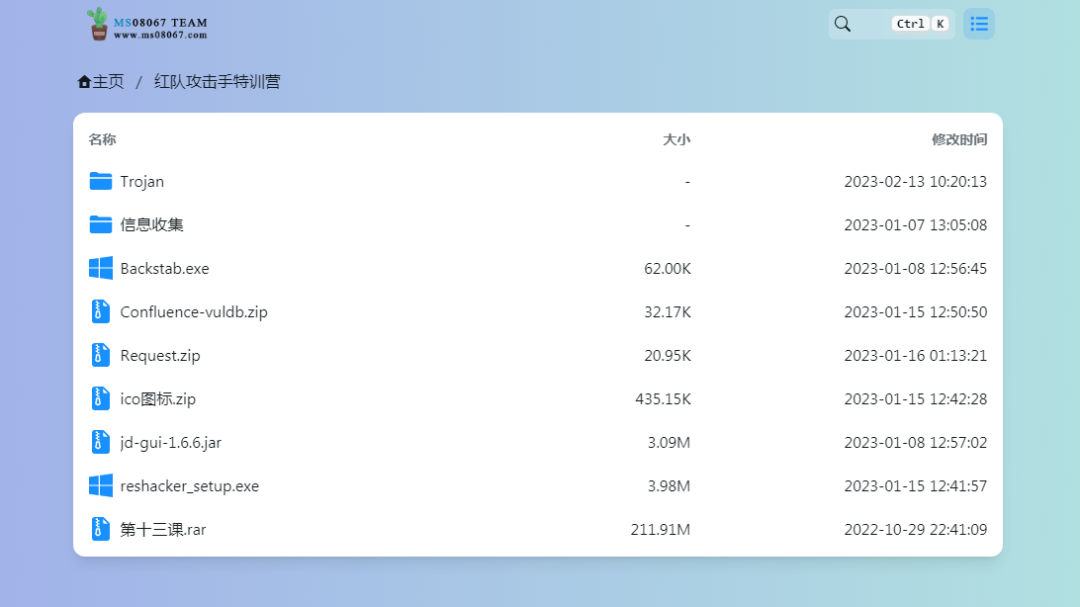Open jd-gui-1.6.6.jar file name
Screen dimensions: 1080x607
(x=171, y=442)
